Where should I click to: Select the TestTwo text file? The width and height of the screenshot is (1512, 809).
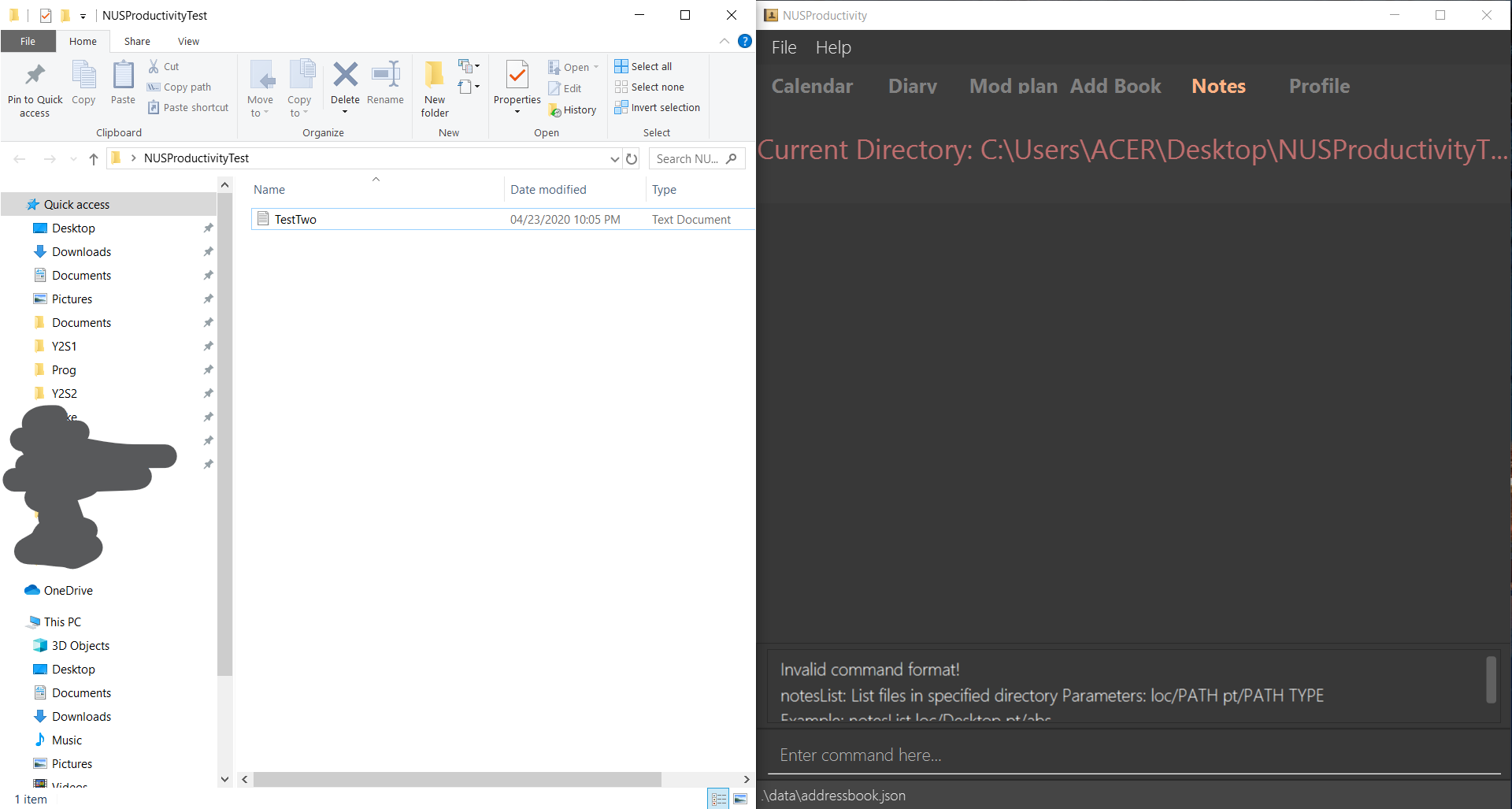click(x=502, y=219)
